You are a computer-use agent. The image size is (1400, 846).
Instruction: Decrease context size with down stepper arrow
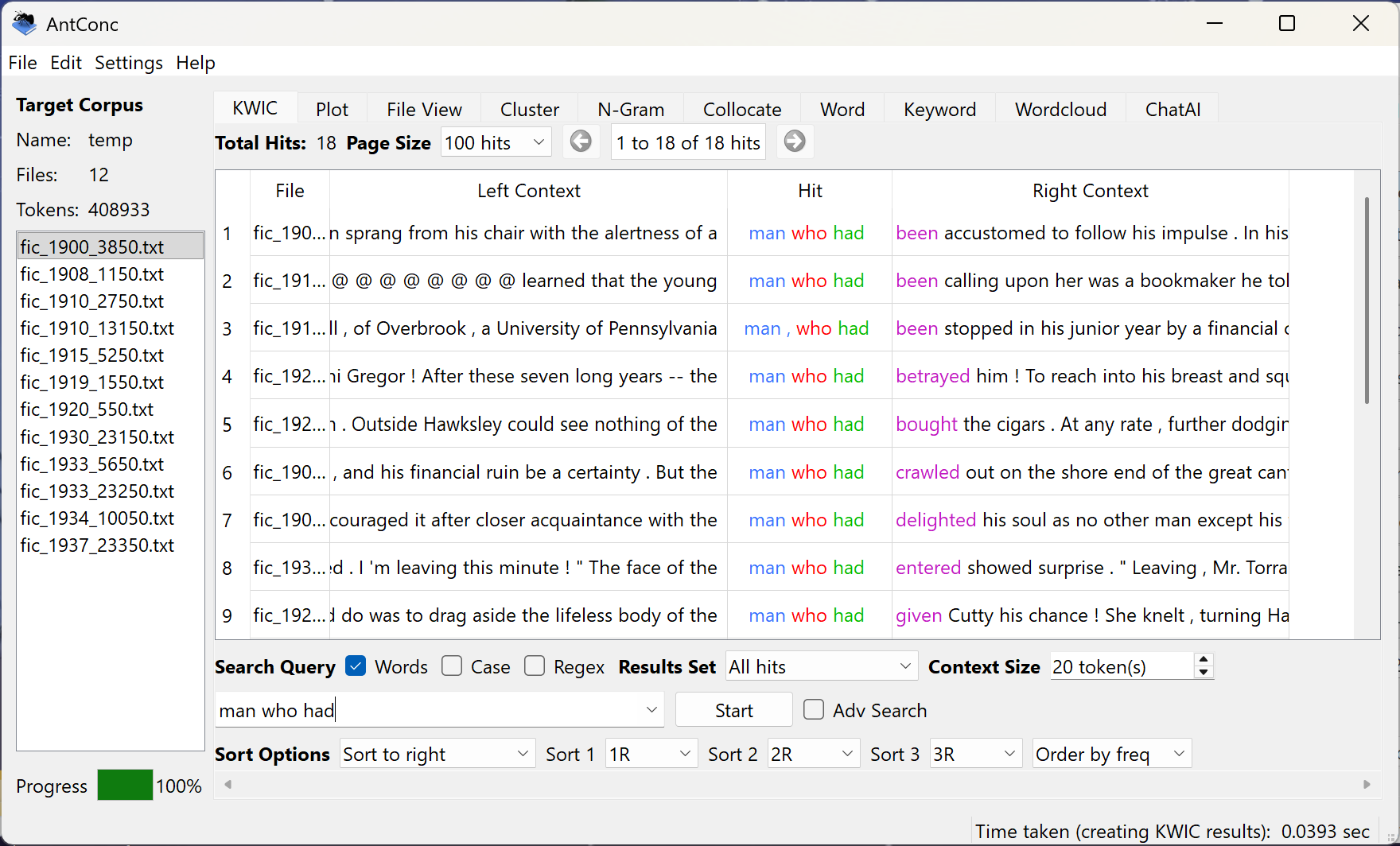click(1204, 673)
